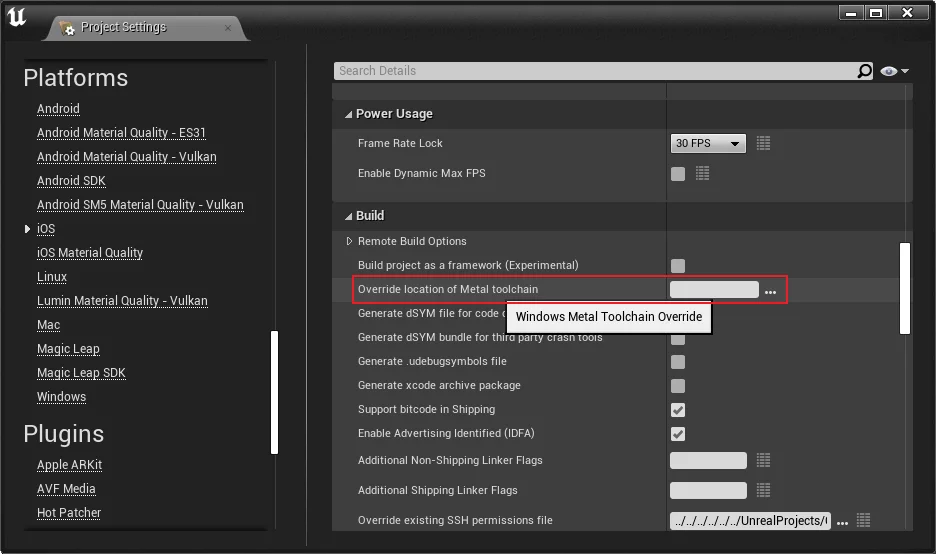Toggle Generate dSYM bundle for third party checkbox
This screenshot has width=936, height=554.
pyautogui.click(x=678, y=339)
